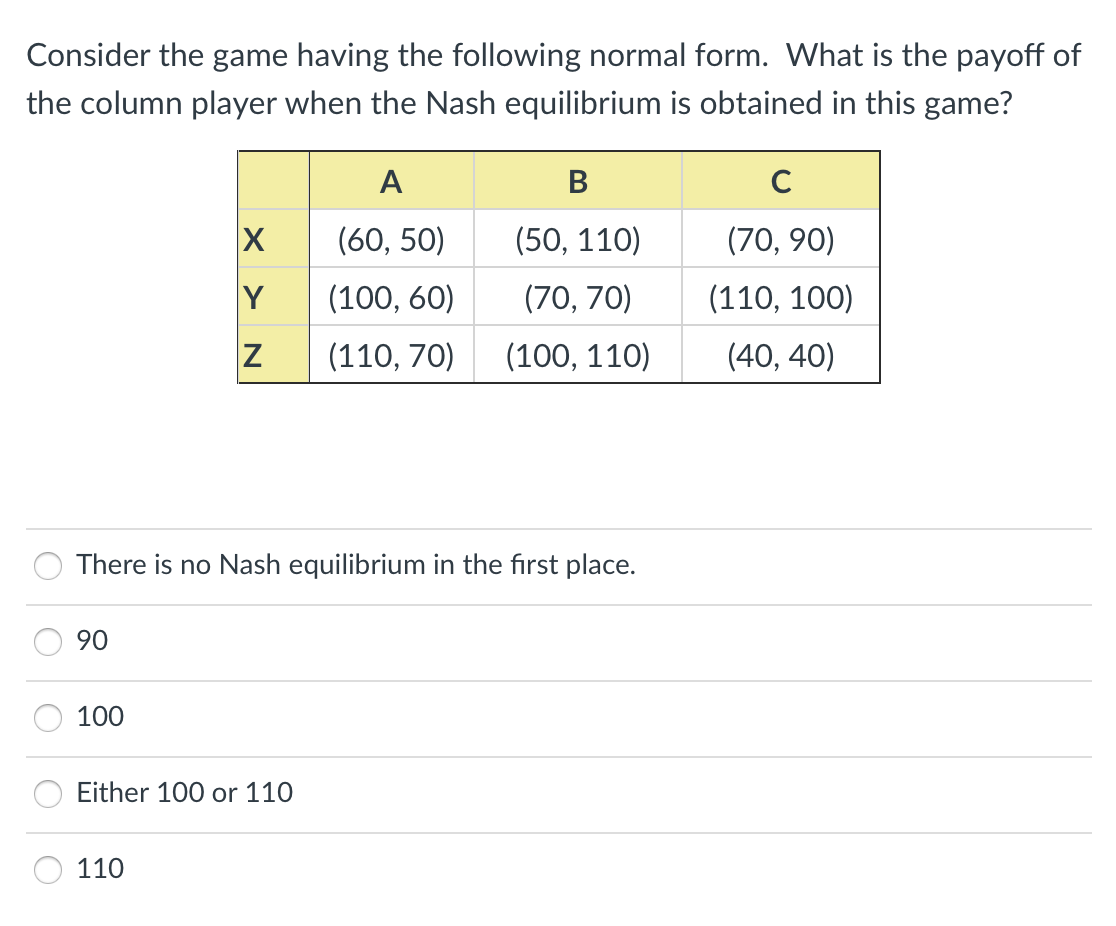Viewport: 1116px width, 926px height.
Task: Click the "110" answer text
Action: (100, 869)
